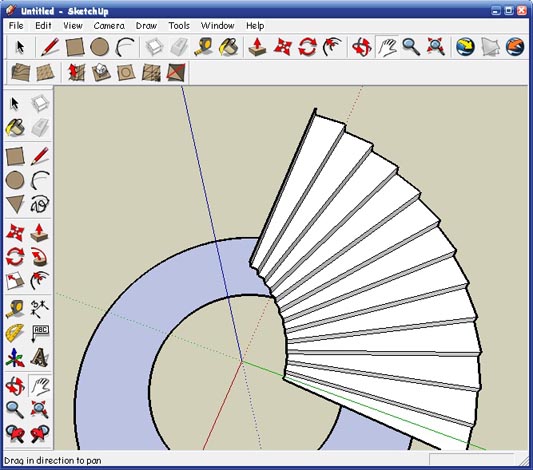Screen dimensions: 533x470
Task: Select the Polygon tool in the left palette
Action: pyautogui.click(x=15, y=204)
